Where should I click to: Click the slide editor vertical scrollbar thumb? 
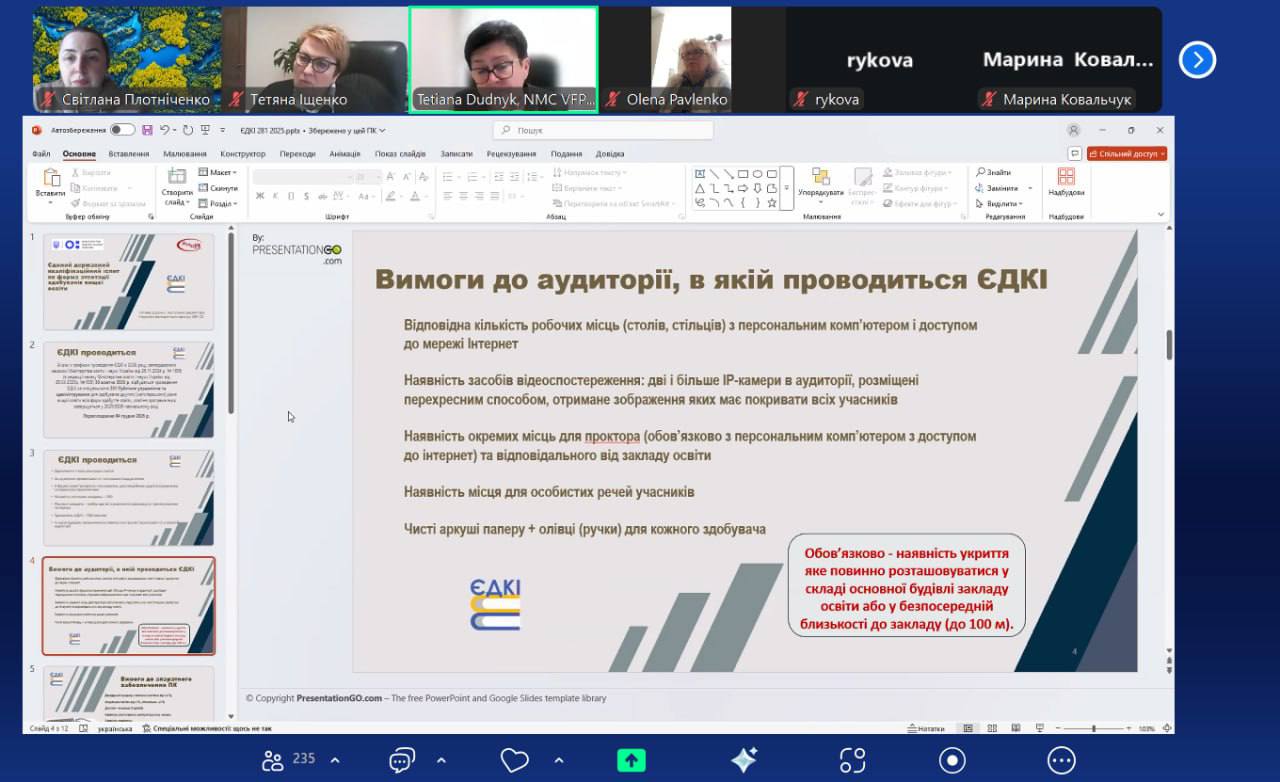click(x=1169, y=344)
